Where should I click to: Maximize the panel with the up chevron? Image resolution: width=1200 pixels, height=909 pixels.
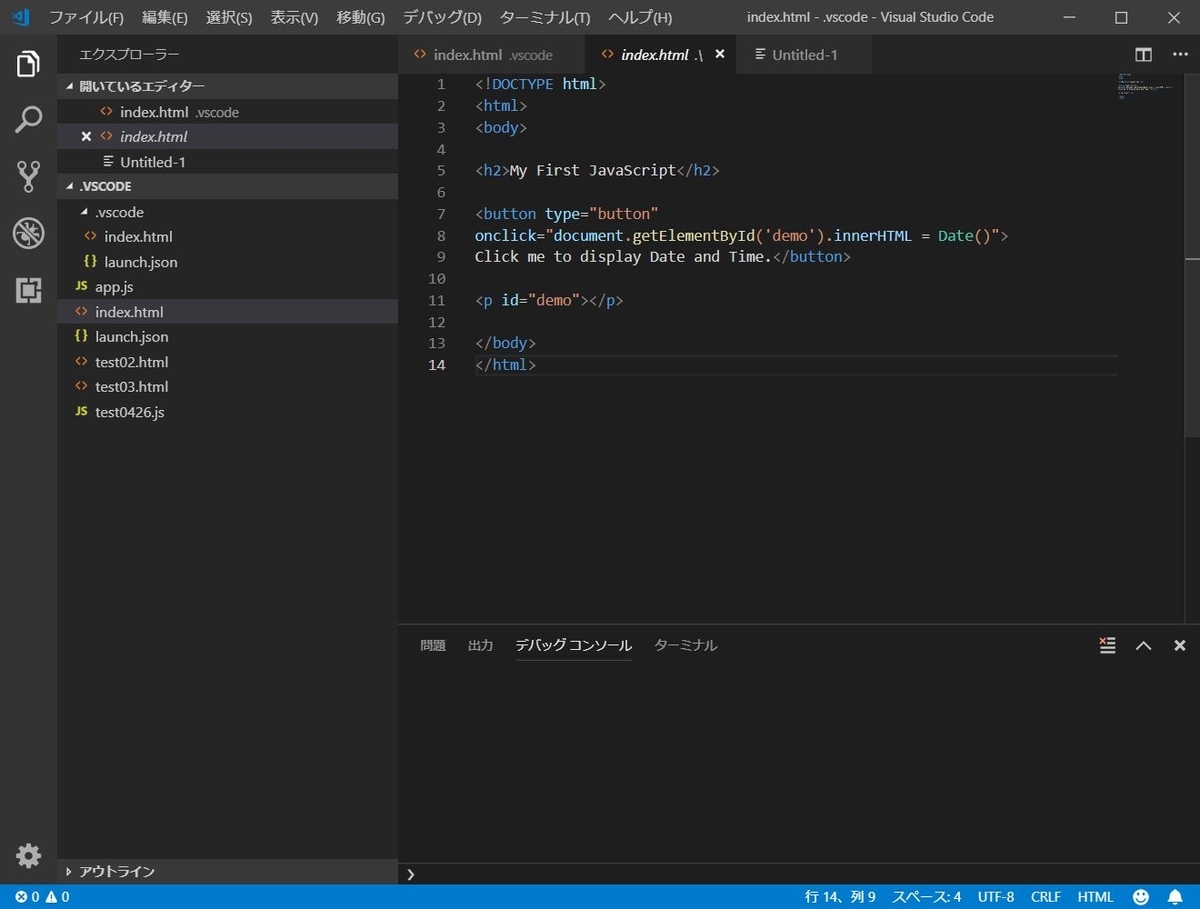click(1143, 645)
